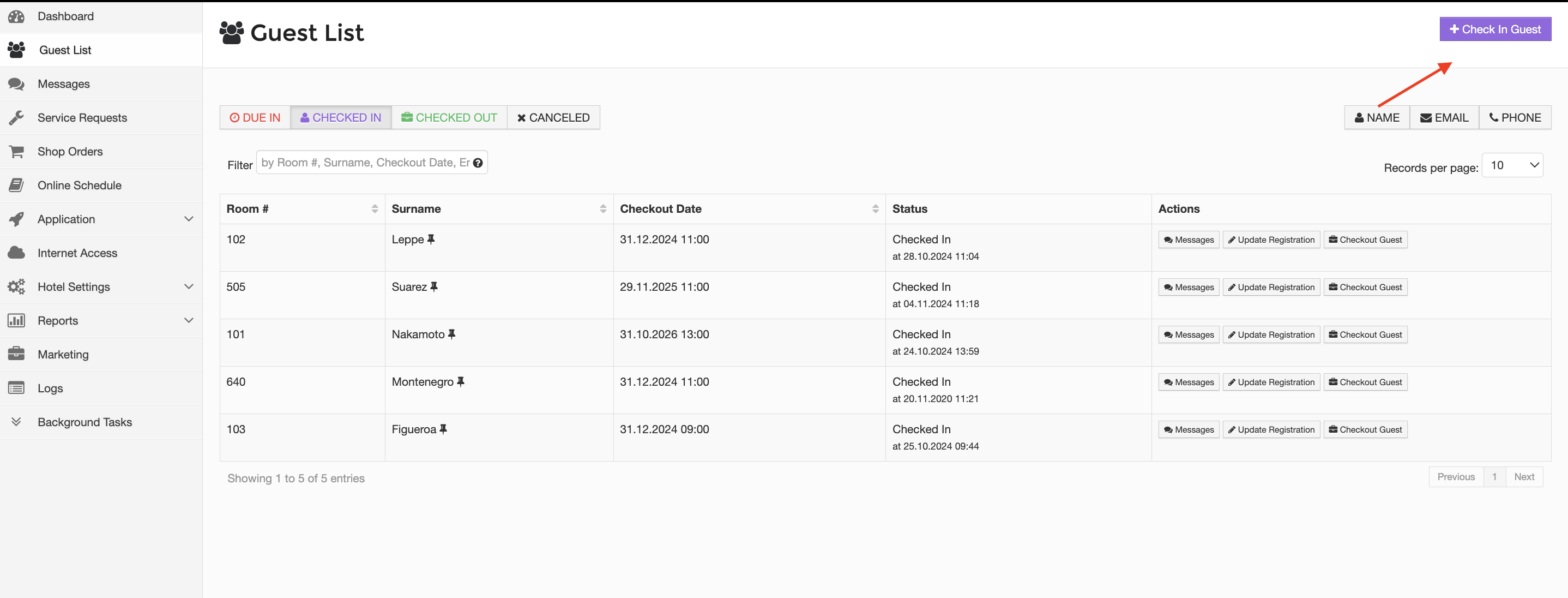Click the Internet Access cloud icon
Screen dimensions: 1568x598
[x=16, y=253]
